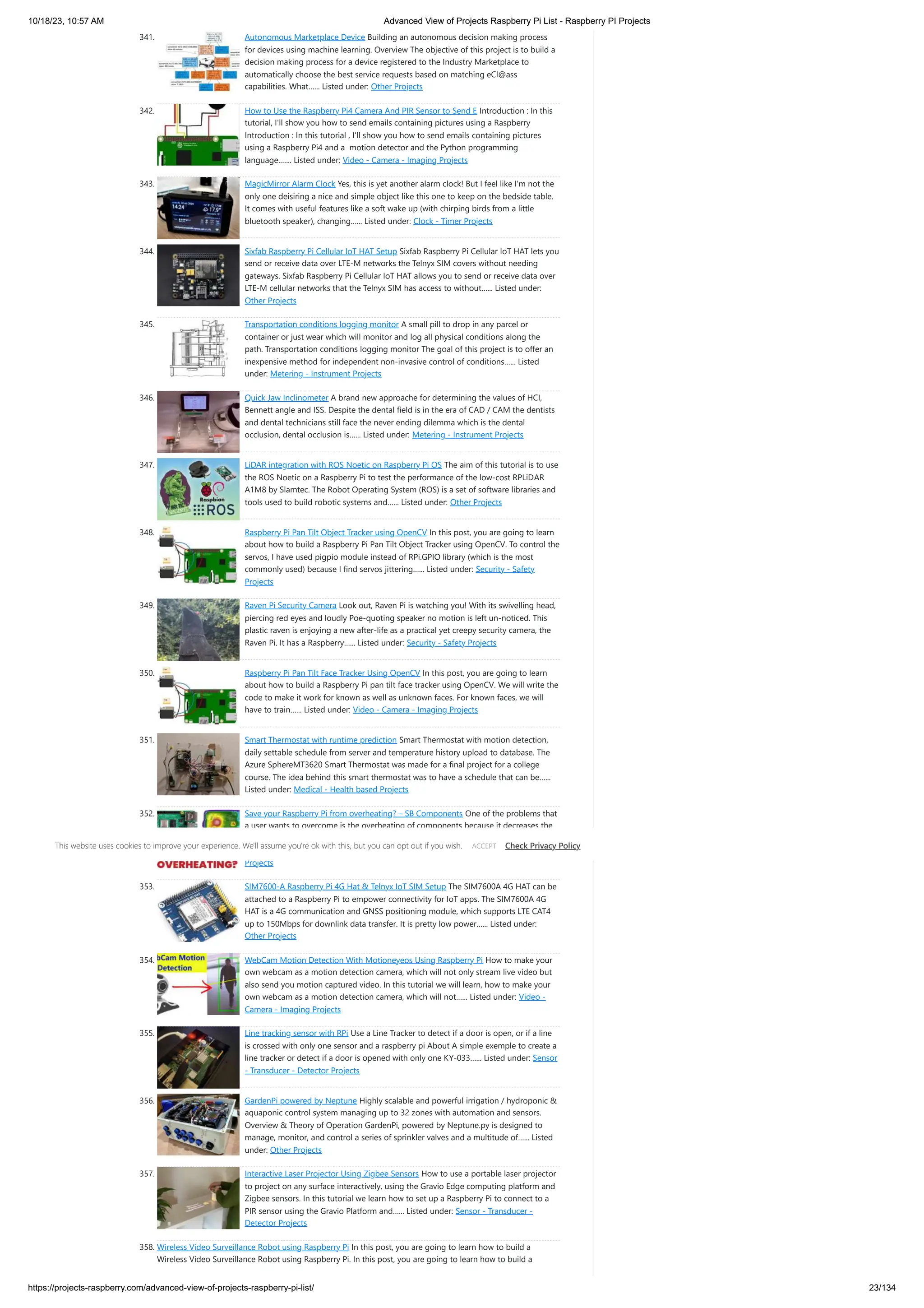
Task: Click Metering - Instrument Projects under Quick Jaw Inclinometer
Action: (x=467, y=435)
